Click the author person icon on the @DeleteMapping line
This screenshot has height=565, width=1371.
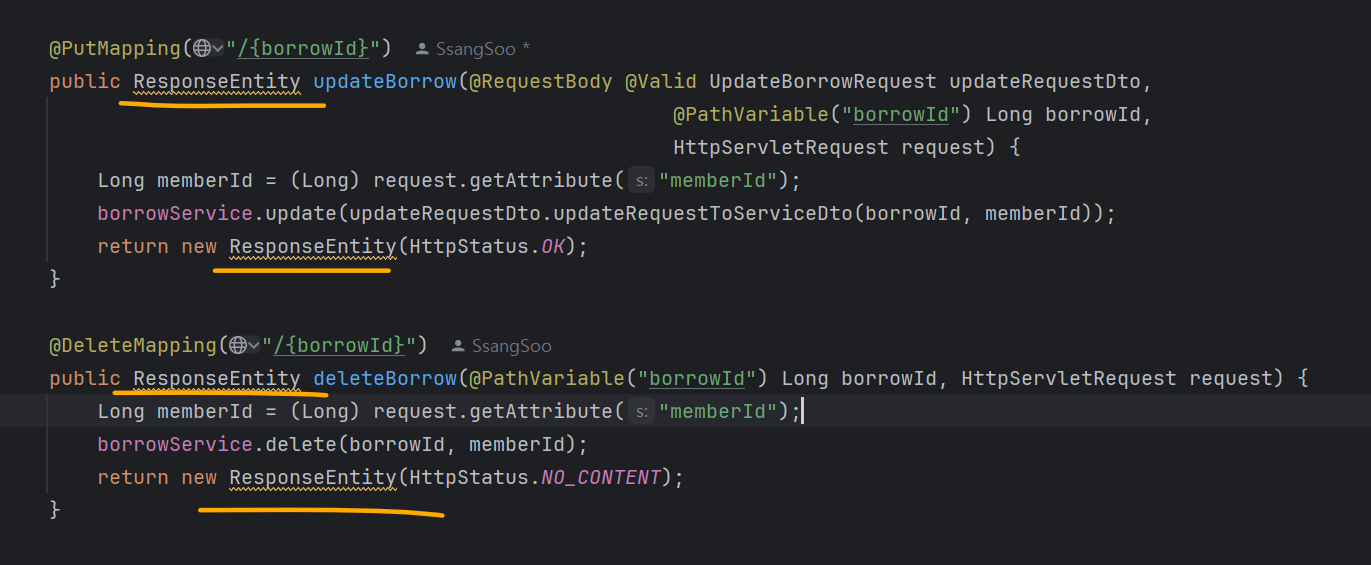point(458,346)
